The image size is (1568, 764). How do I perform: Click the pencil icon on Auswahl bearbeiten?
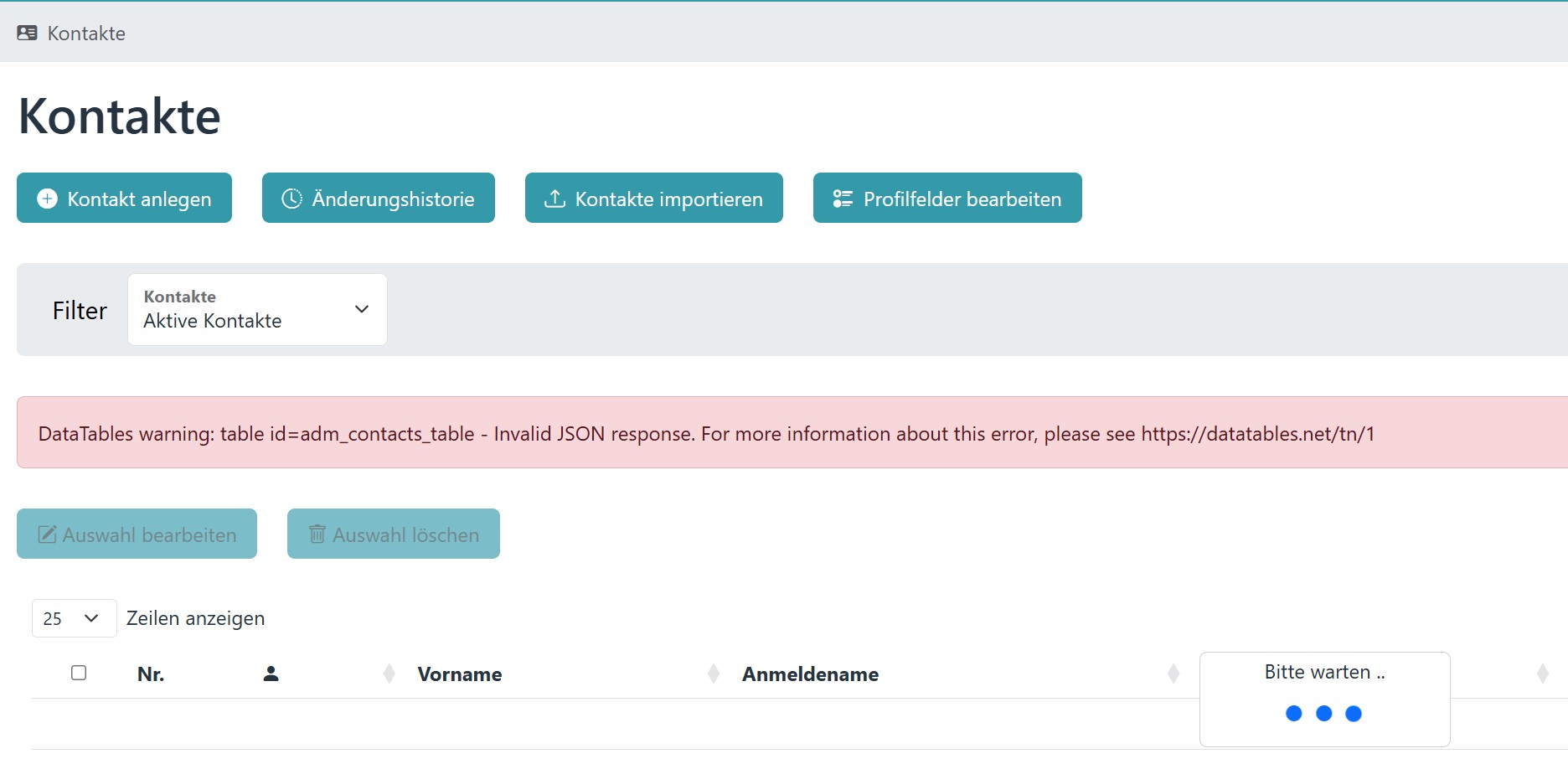(48, 534)
